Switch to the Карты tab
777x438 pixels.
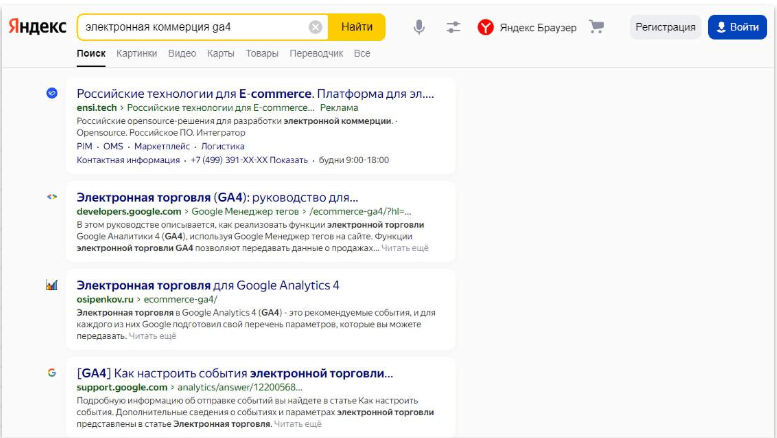tap(221, 54)
